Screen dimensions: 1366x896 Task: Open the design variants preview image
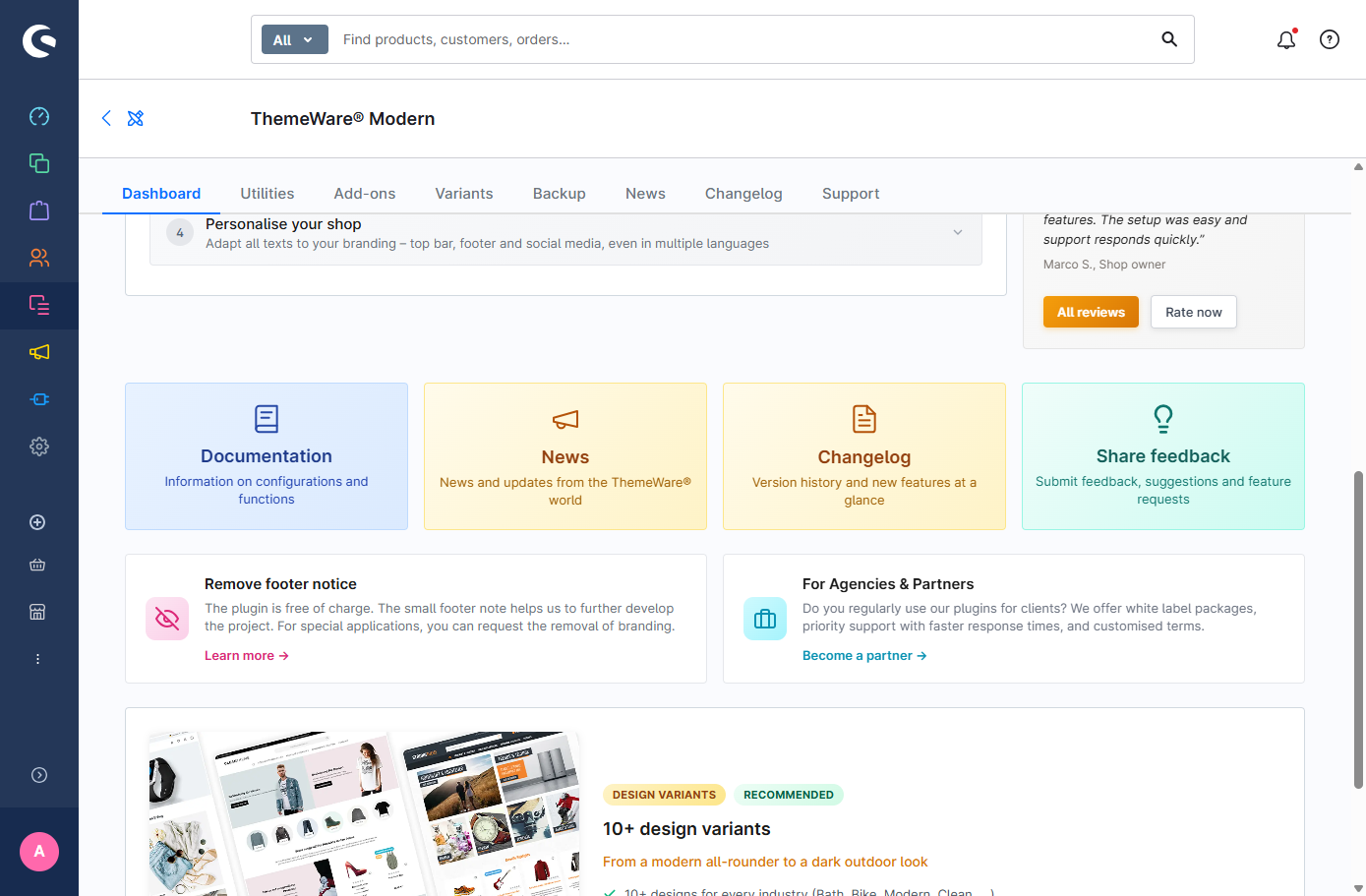pos(364,813)
